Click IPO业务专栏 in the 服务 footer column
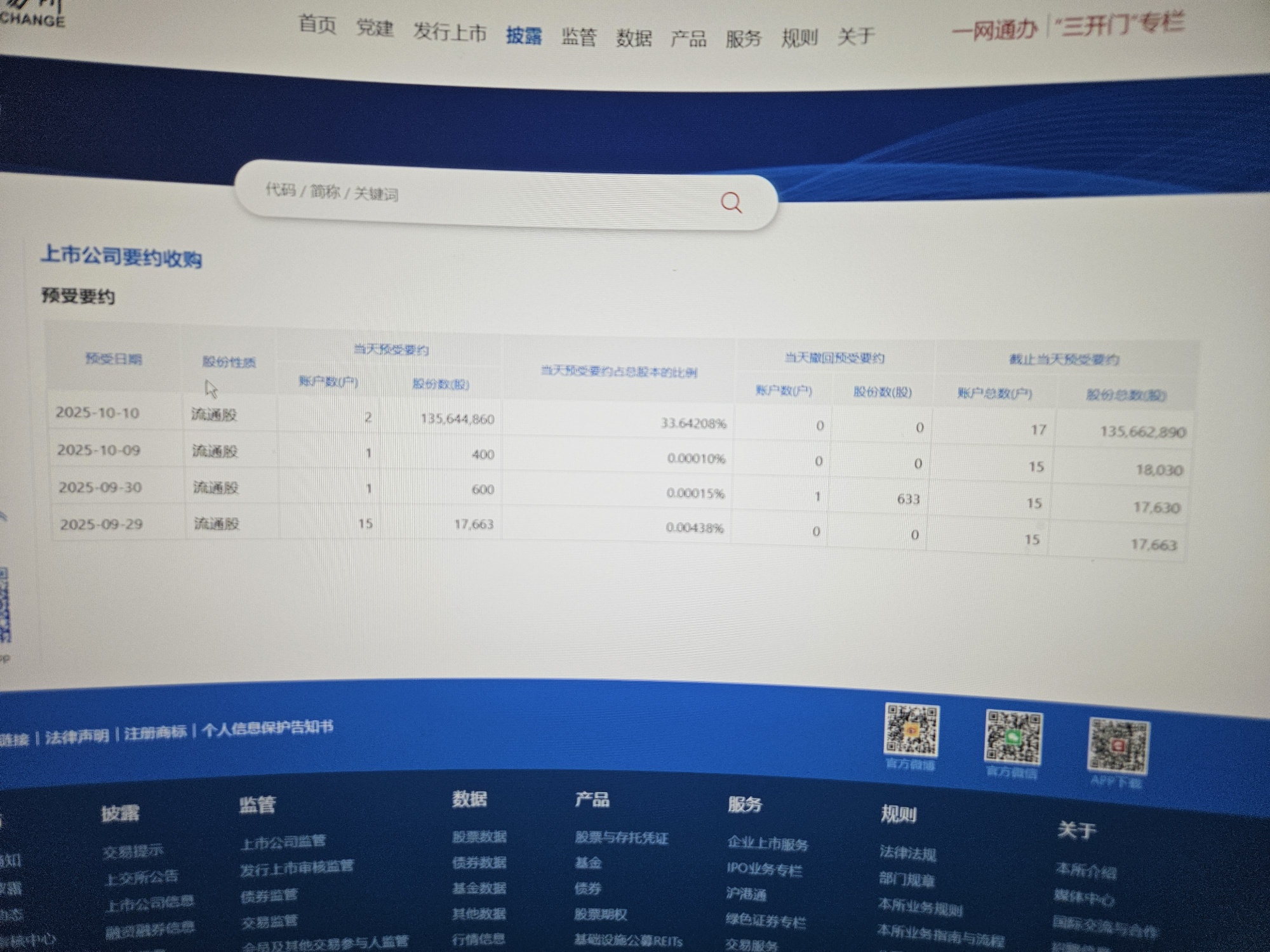 pos(764,869)
